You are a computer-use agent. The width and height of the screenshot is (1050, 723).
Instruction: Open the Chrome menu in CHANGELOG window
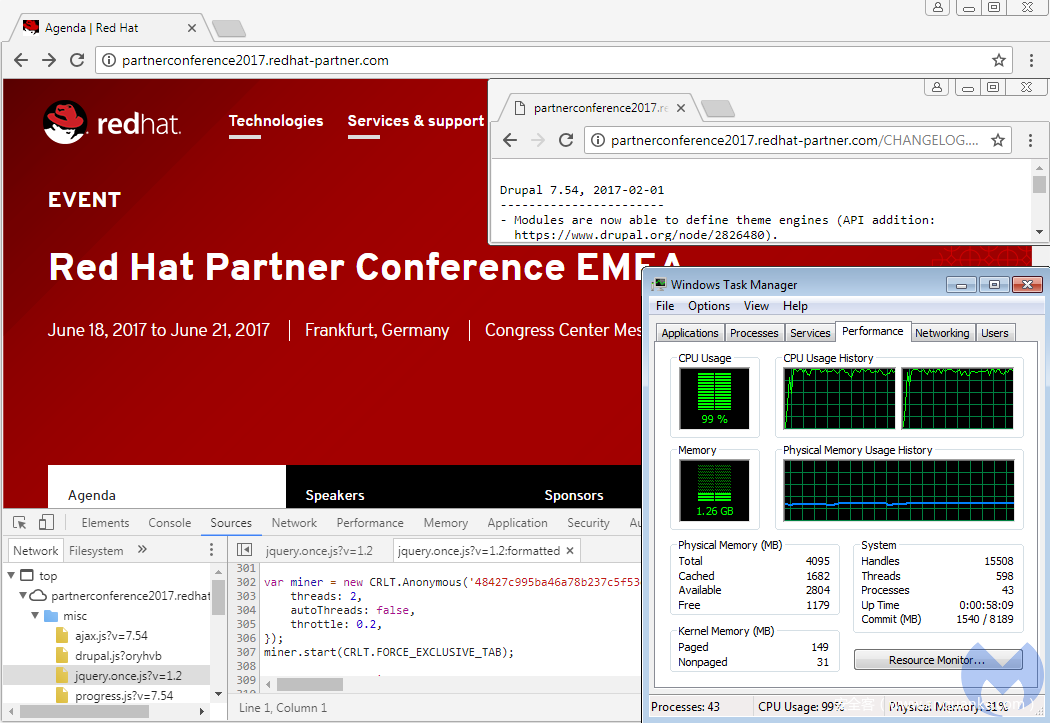coord(1031,140)
